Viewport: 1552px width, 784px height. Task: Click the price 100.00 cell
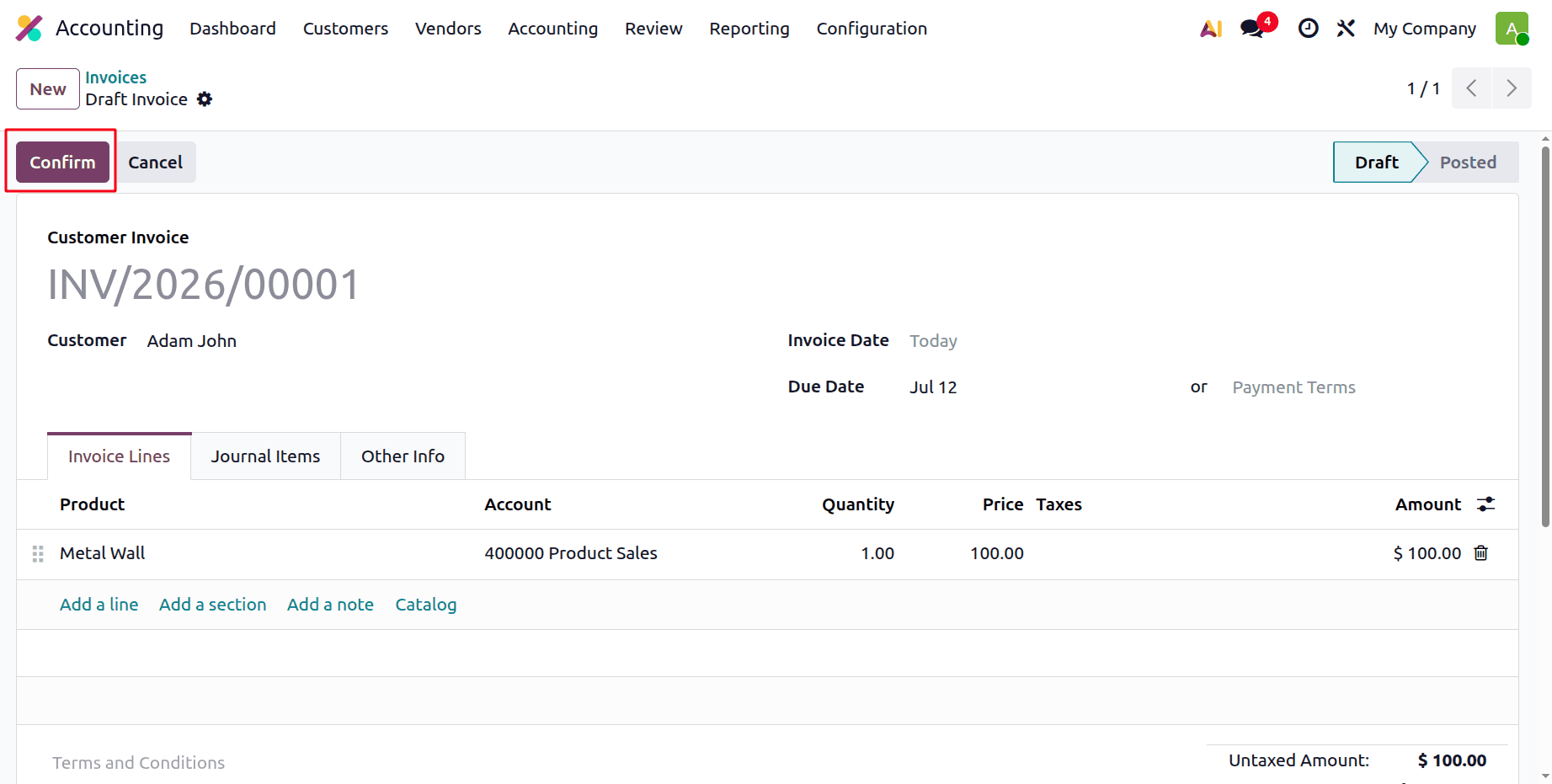click(997, 553)
